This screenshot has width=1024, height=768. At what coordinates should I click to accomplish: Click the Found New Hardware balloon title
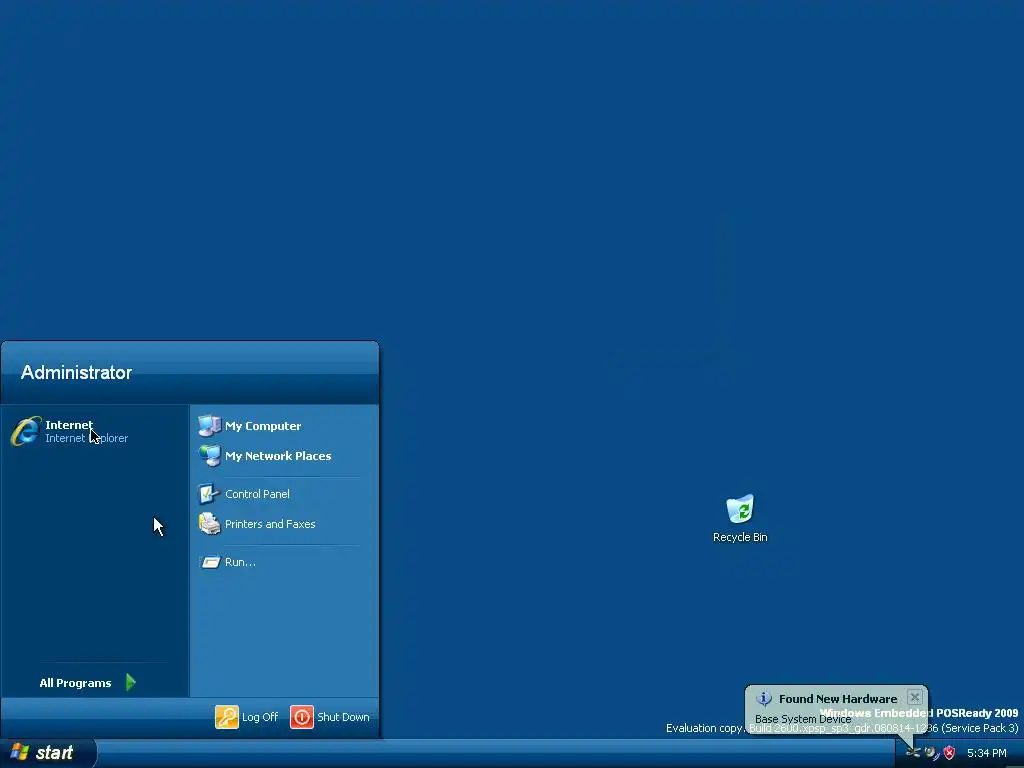(838, 699)
